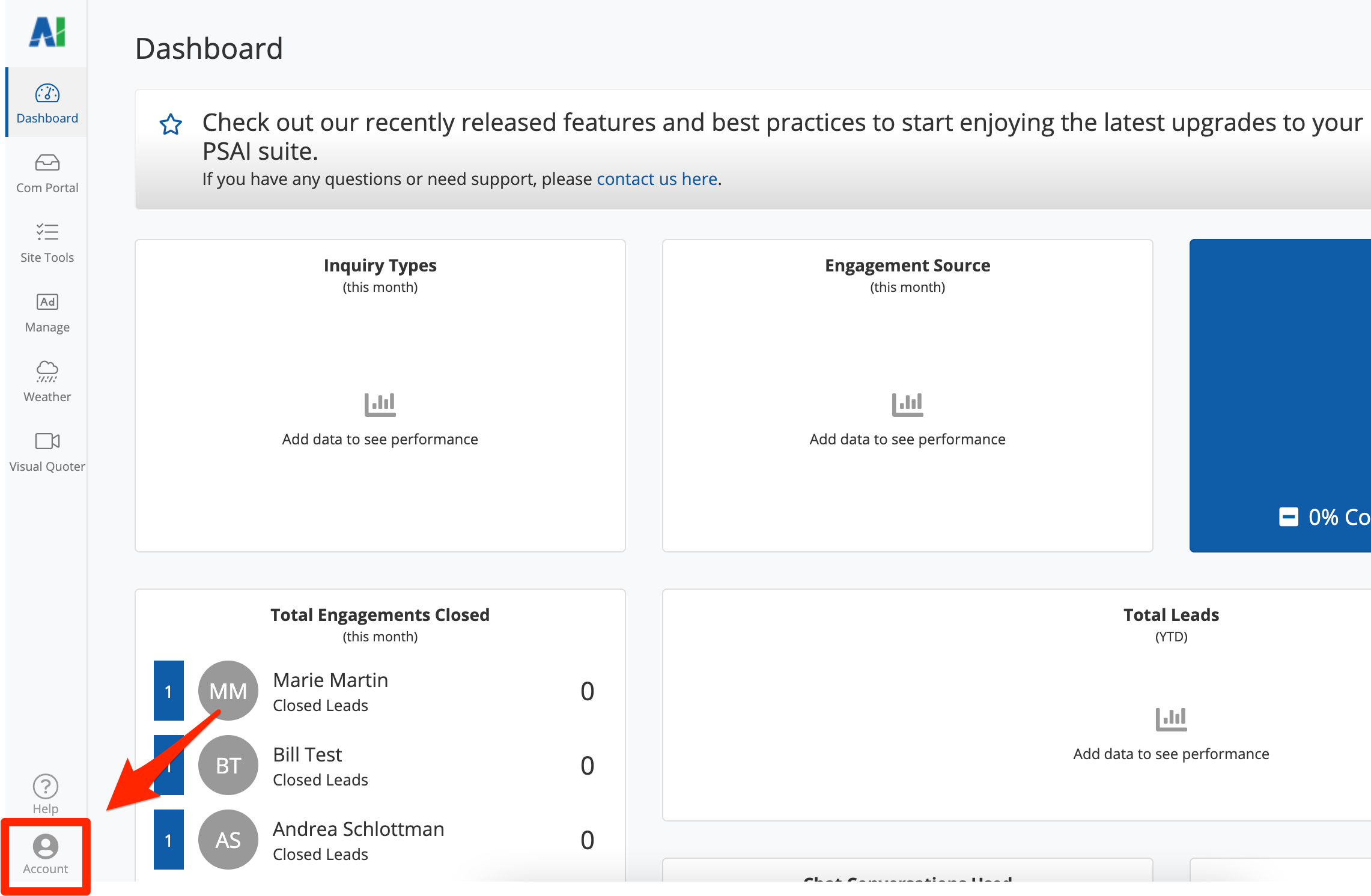Select the Marie Martin name entry
The width and height of the screenshot is (1371, 896).
pyautogui.click(x=330, y=680)
